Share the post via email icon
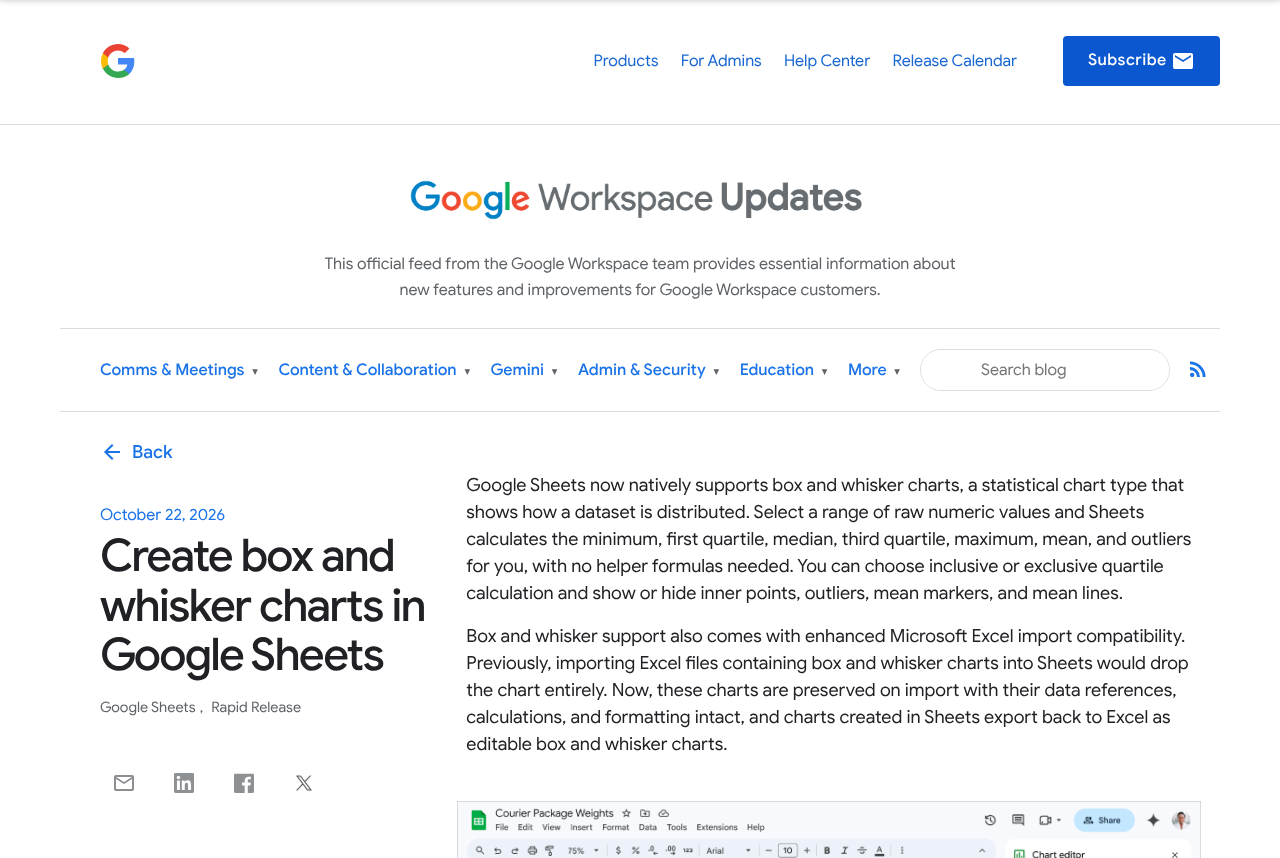Viewport: 1280px width, 858px height. [x=124, y=783]
